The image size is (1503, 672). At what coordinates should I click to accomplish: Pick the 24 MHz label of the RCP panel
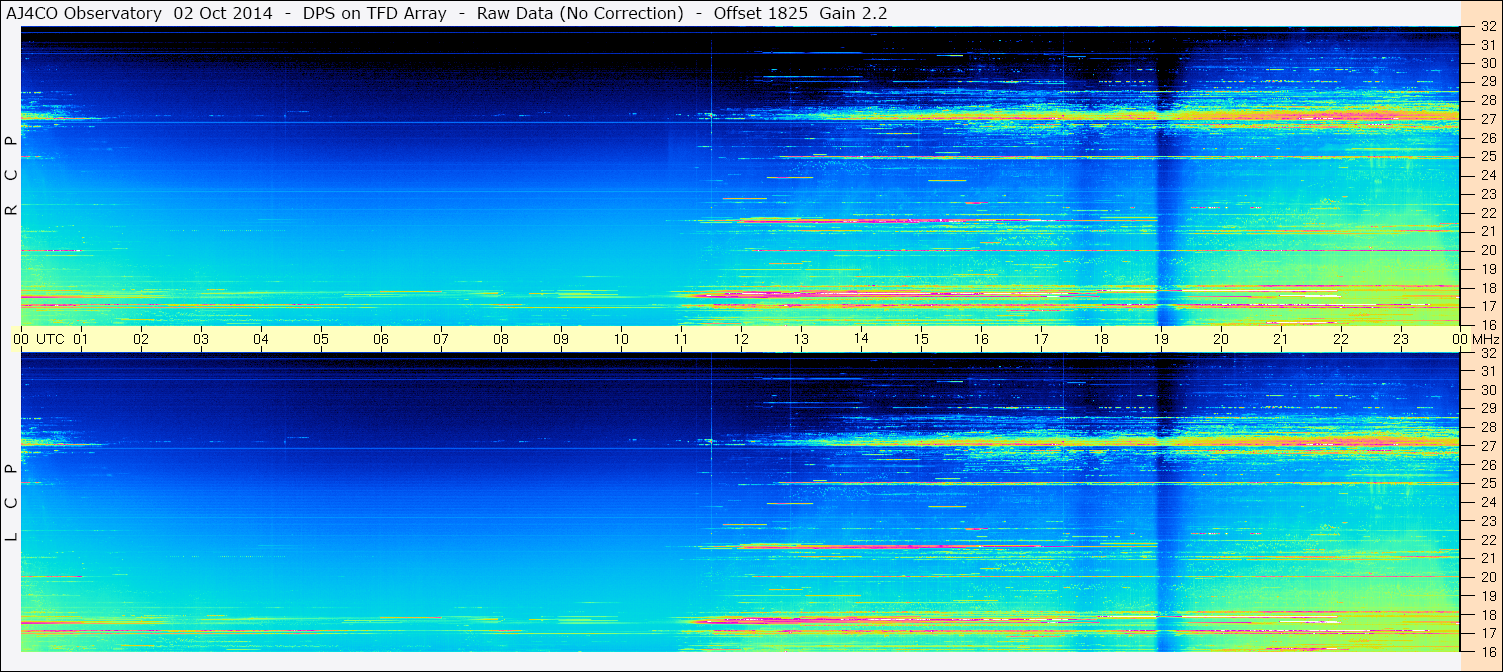tap(1488, 175)
